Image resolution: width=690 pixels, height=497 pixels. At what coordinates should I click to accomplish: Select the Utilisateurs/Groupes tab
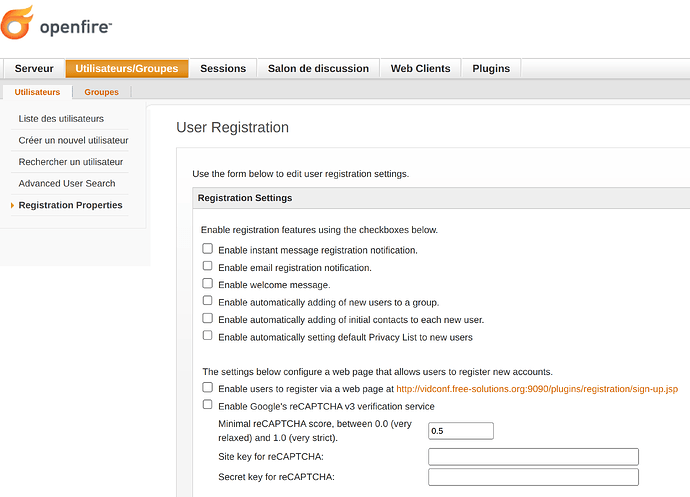coord(127,69)
